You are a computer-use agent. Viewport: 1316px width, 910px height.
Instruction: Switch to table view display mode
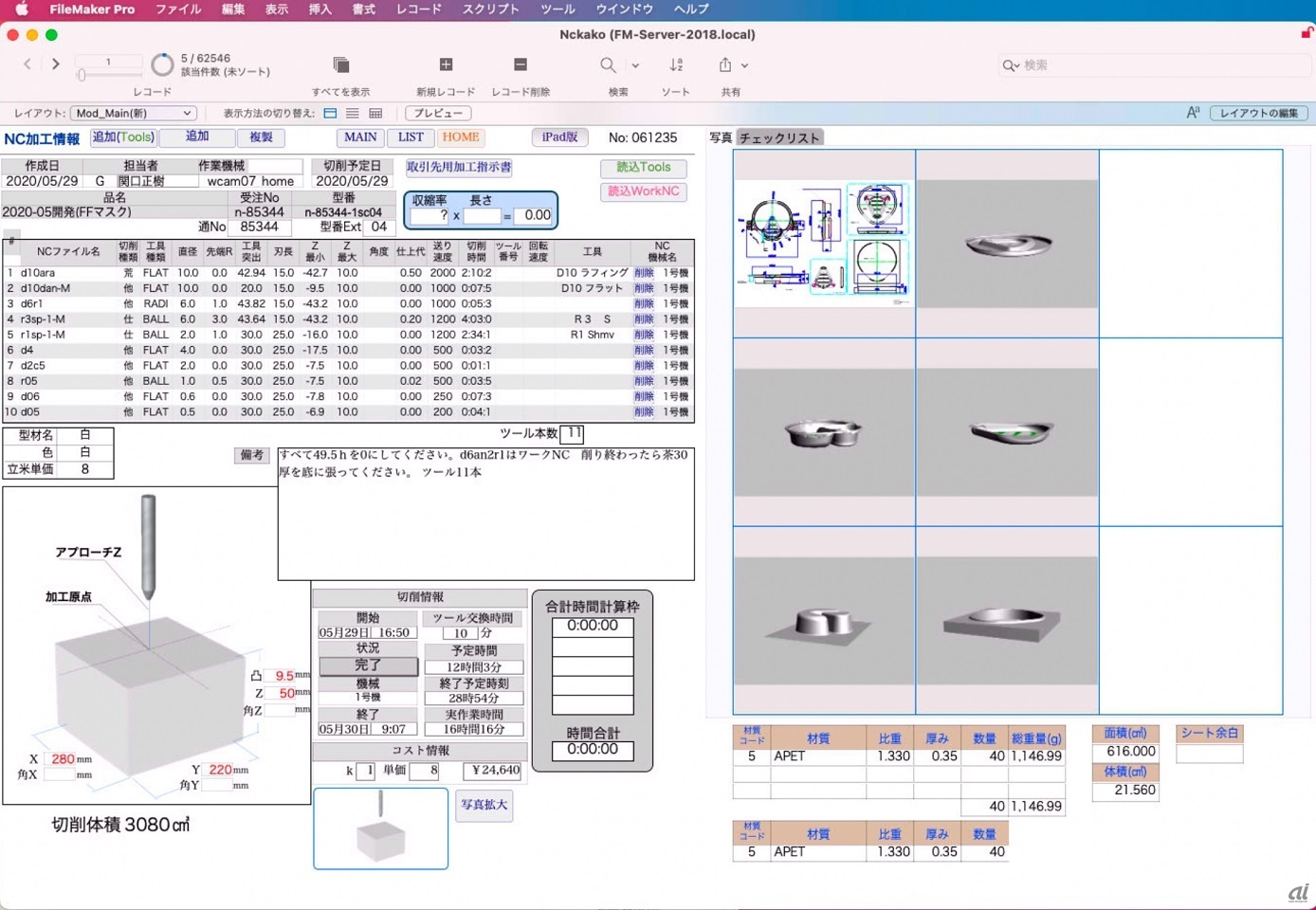click(375, 113)
